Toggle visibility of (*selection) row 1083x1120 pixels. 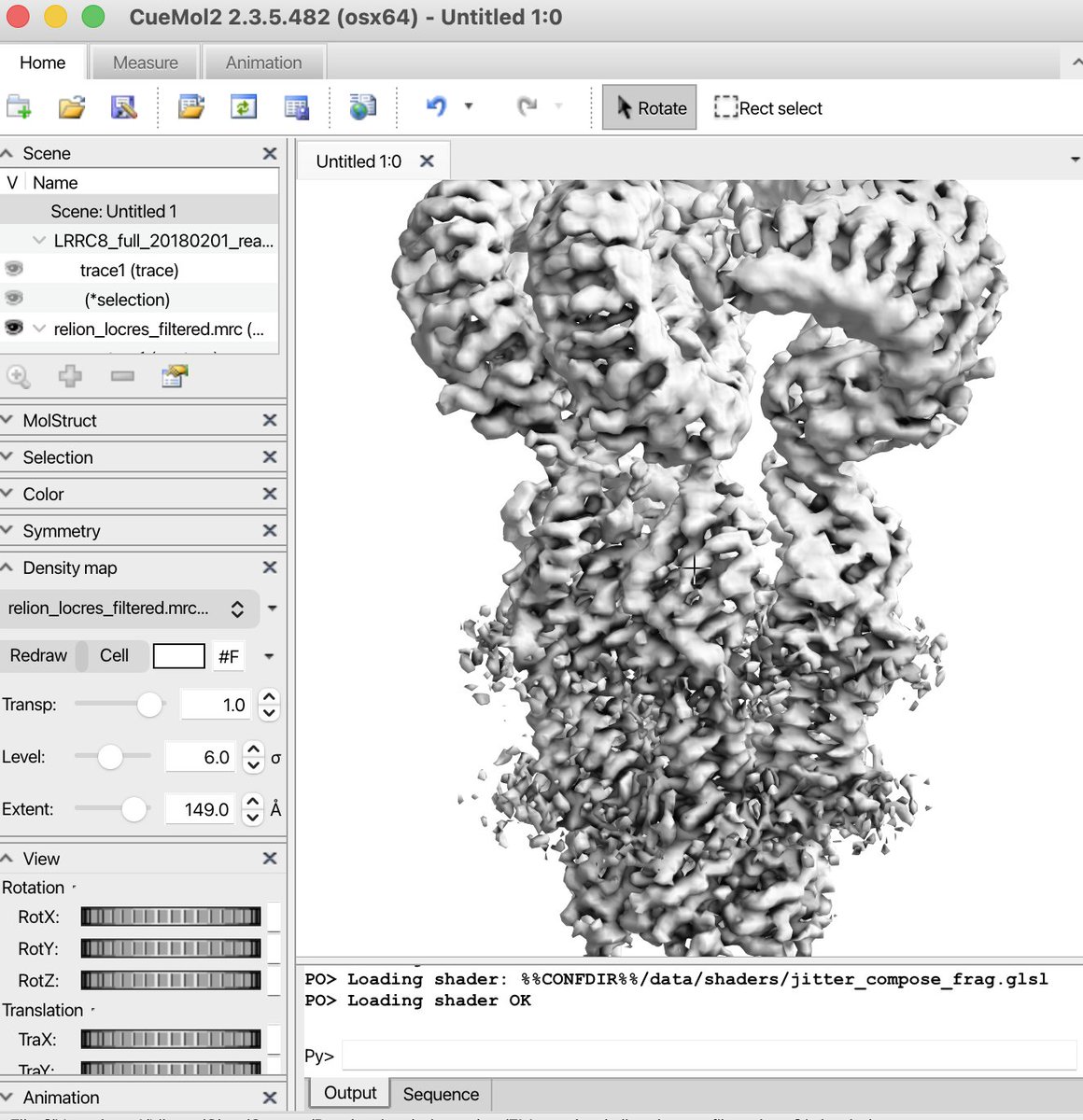tap(13, 298)
